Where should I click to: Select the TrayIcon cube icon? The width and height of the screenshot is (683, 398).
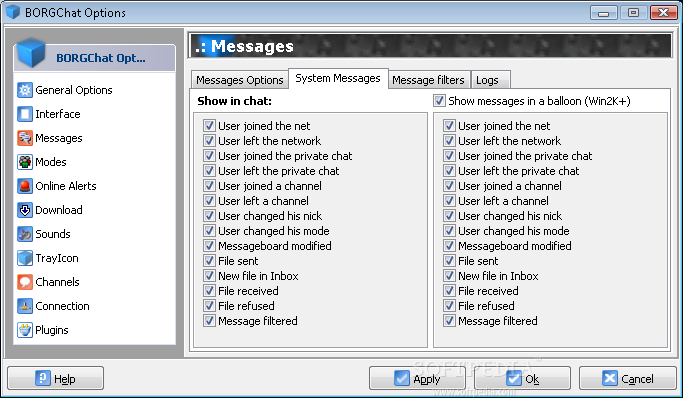(25, 258)
